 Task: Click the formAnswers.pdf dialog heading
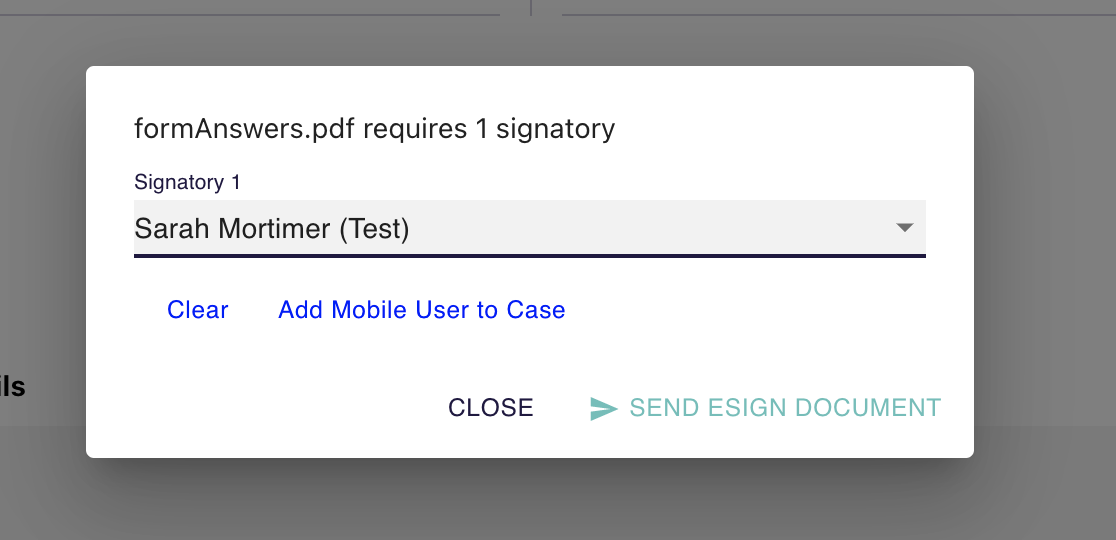tap(374, 129)
